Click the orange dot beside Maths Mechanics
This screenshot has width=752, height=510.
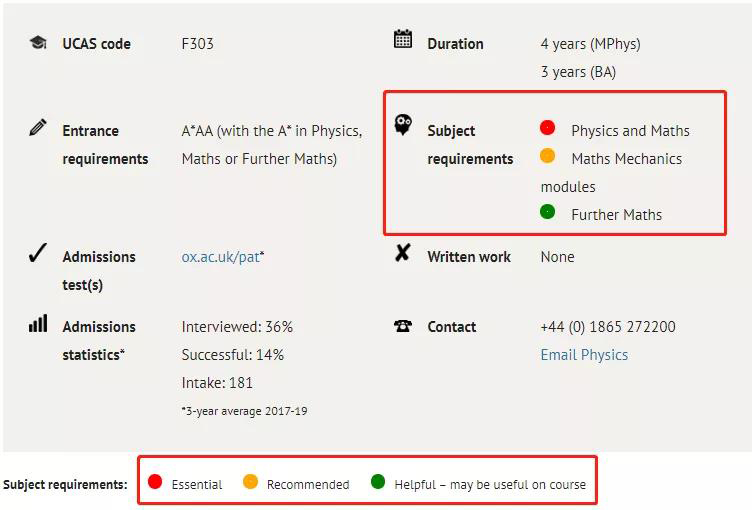point(547,155)
